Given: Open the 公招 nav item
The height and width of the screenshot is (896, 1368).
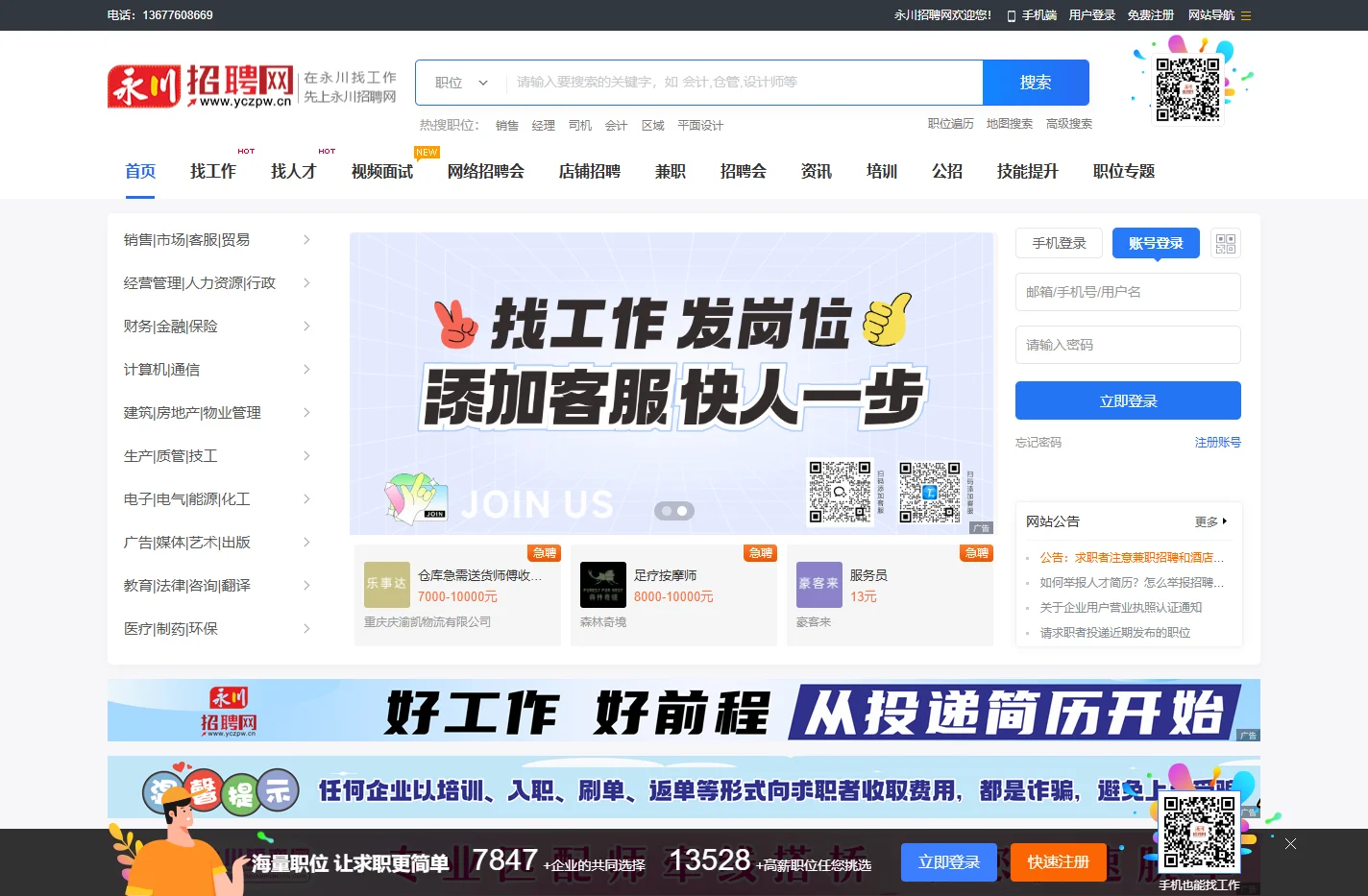Looking at the screenshot, I should (x=947, y=171).
